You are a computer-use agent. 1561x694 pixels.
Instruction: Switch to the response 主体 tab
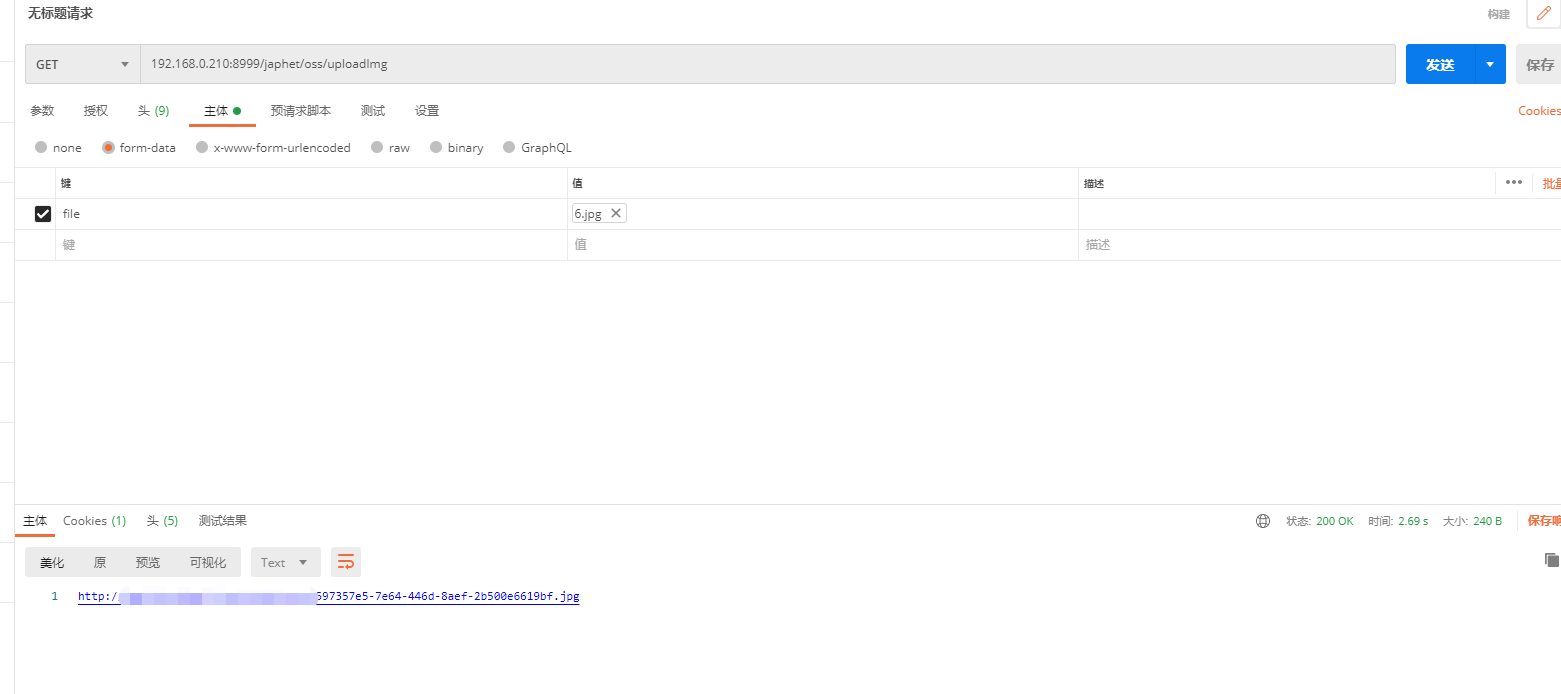click(x=35, y=521)
